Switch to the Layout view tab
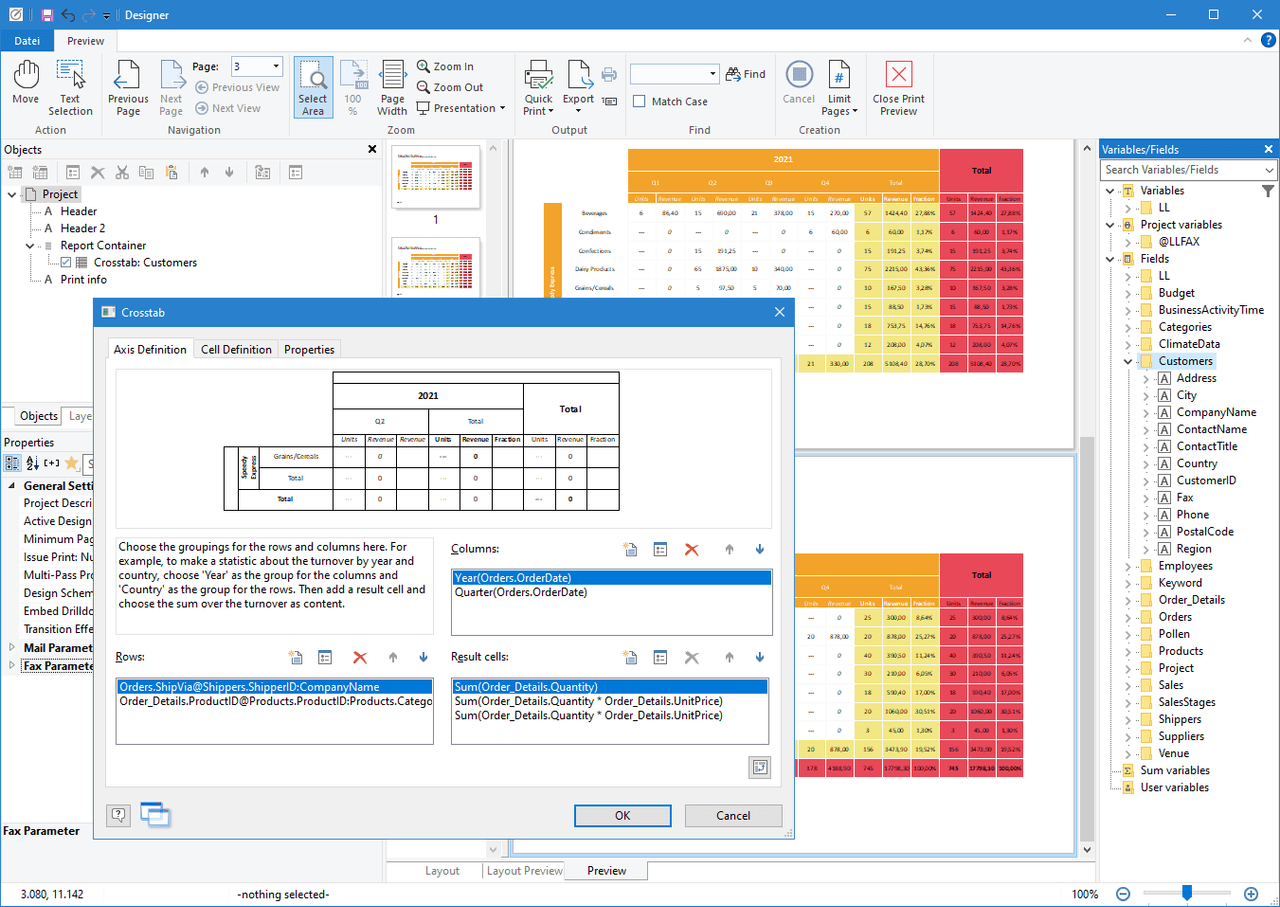 pyautogui.click(x=442, y=871)
